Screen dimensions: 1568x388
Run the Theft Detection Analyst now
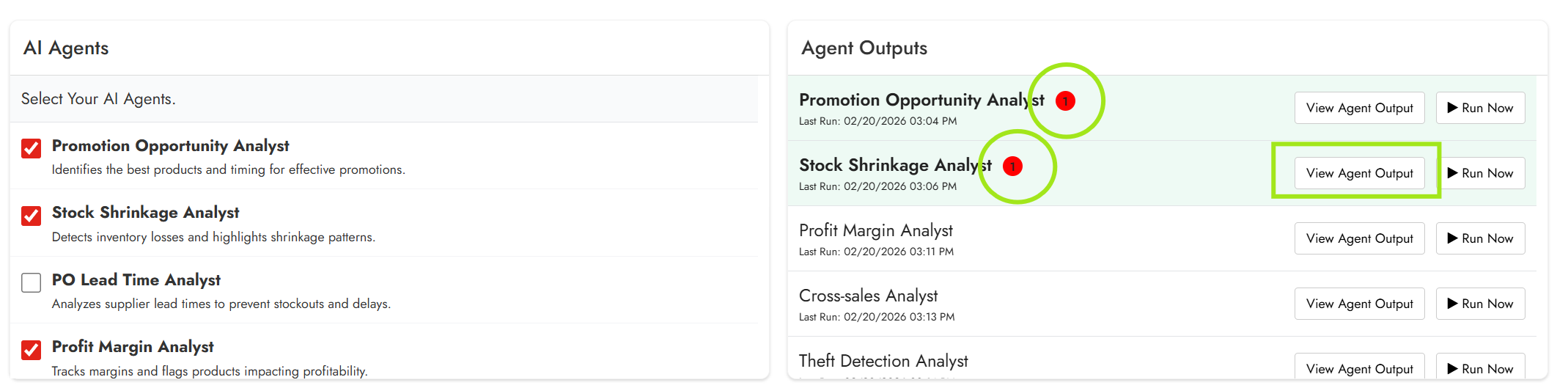[1479, 368]
